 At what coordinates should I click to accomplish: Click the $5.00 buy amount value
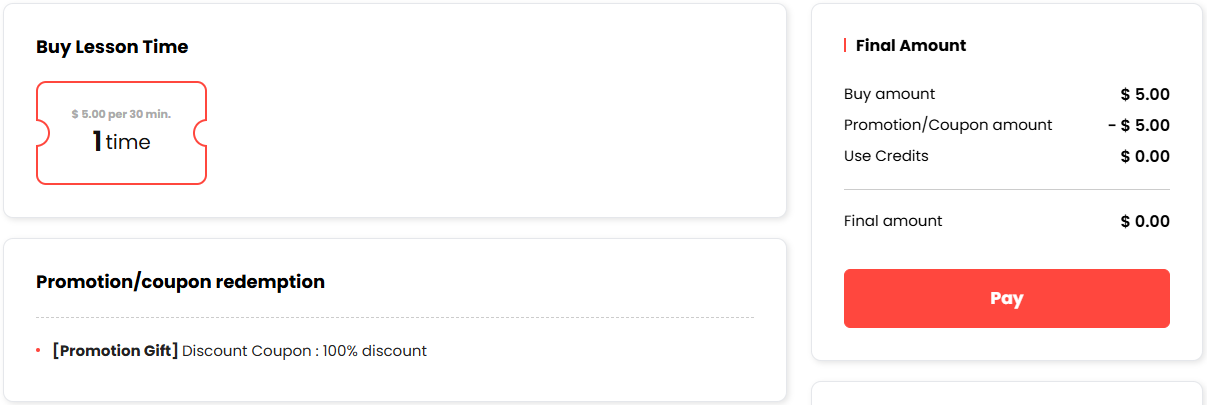coord(1145,95)
